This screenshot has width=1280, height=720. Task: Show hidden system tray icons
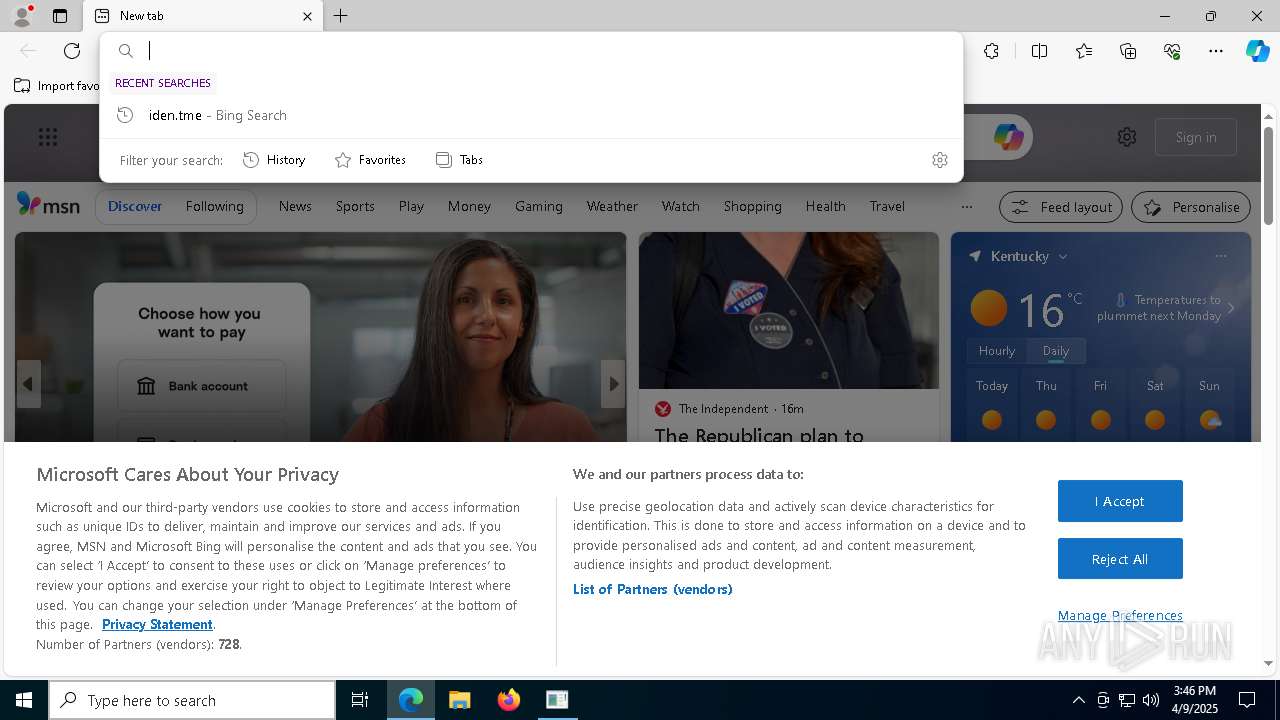tap(1078, 700)
